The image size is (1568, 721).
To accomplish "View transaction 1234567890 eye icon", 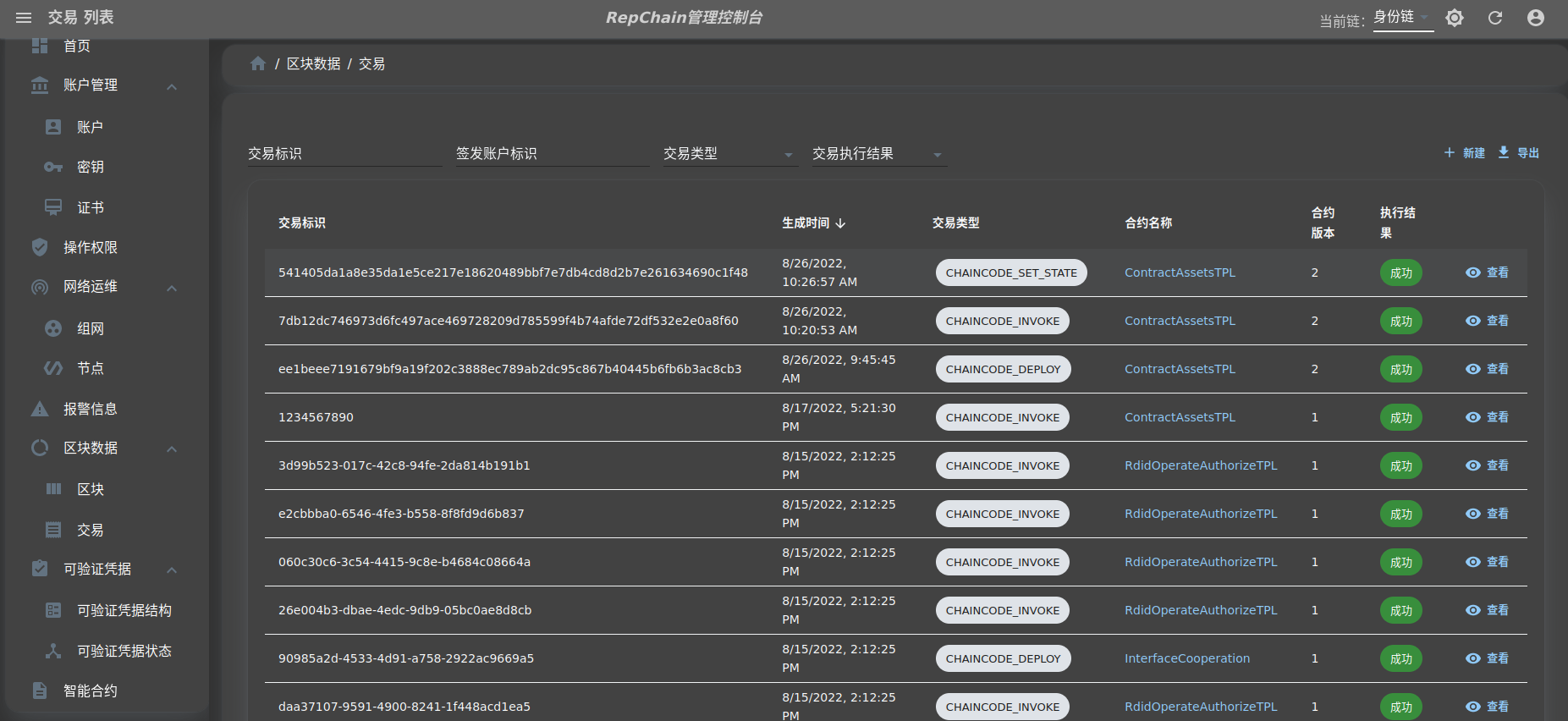I will point(1473,417).
